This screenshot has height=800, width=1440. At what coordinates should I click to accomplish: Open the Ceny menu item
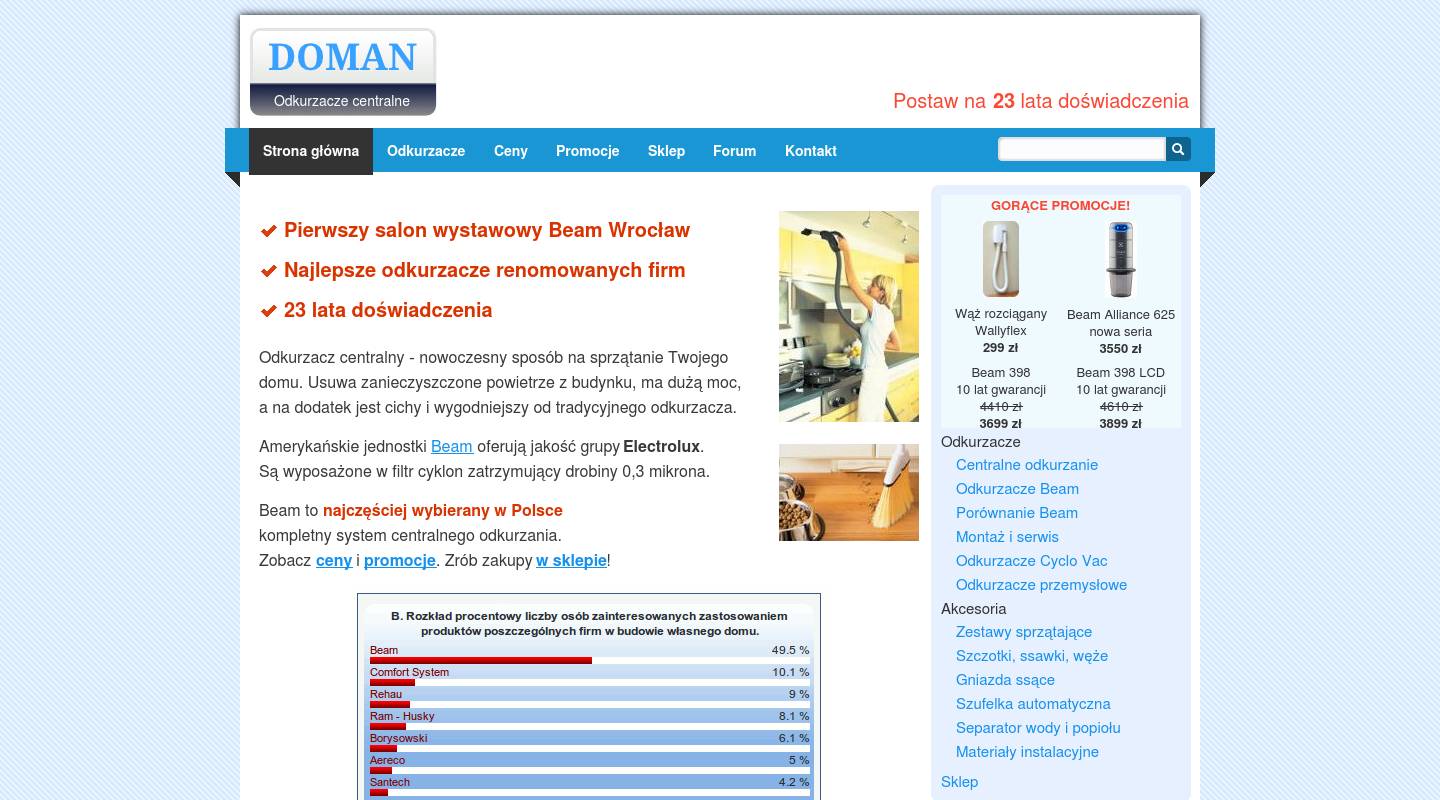pyautogui.click(x=511, y=151)
